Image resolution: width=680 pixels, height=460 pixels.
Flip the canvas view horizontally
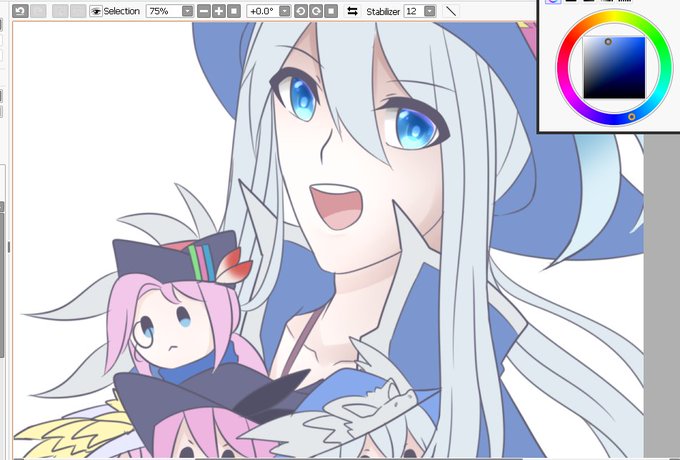[x=353, y=11]
